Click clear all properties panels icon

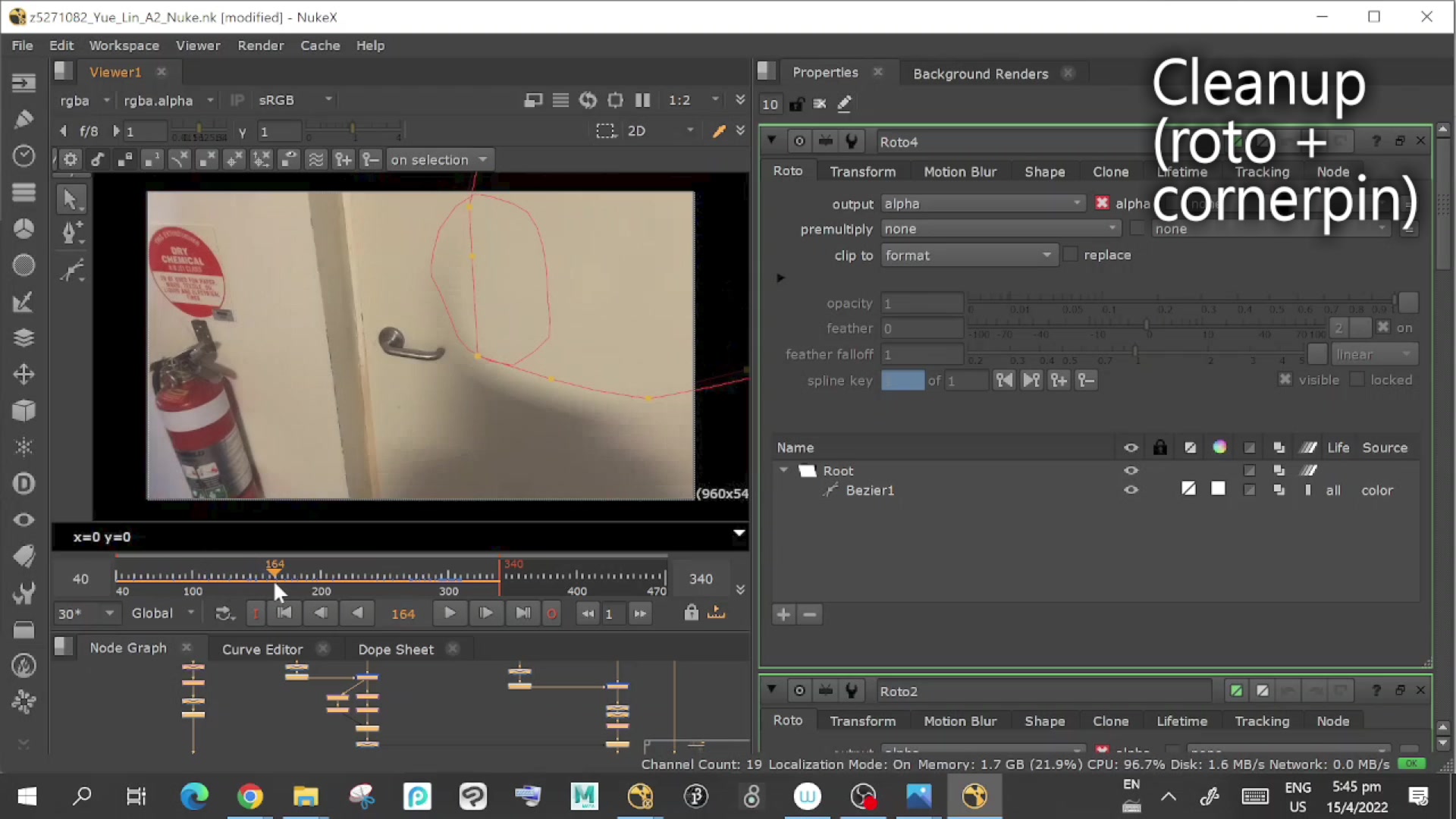click(x=820, y=104)
